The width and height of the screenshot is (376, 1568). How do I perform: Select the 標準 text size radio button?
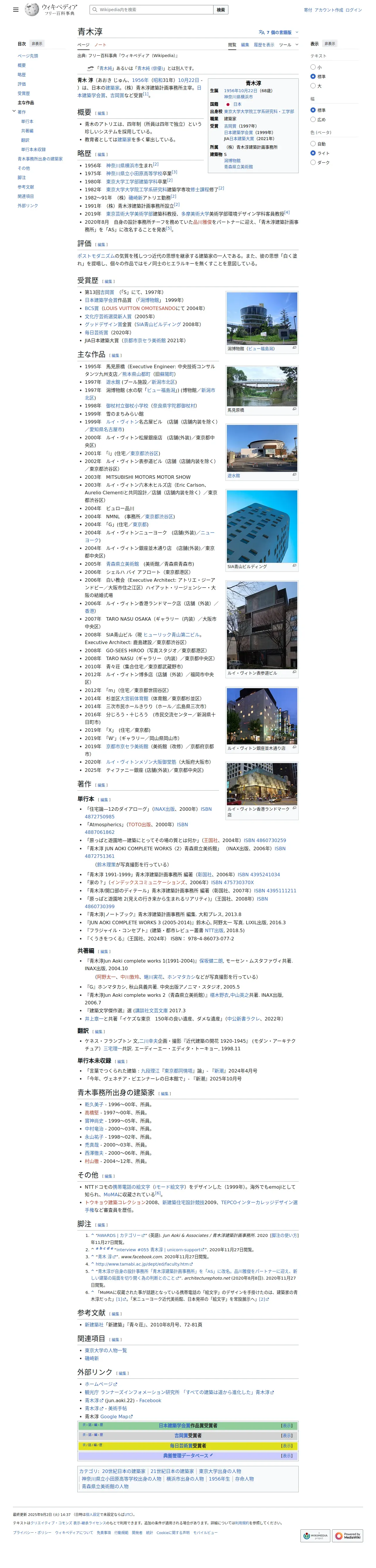pos(313,77)
